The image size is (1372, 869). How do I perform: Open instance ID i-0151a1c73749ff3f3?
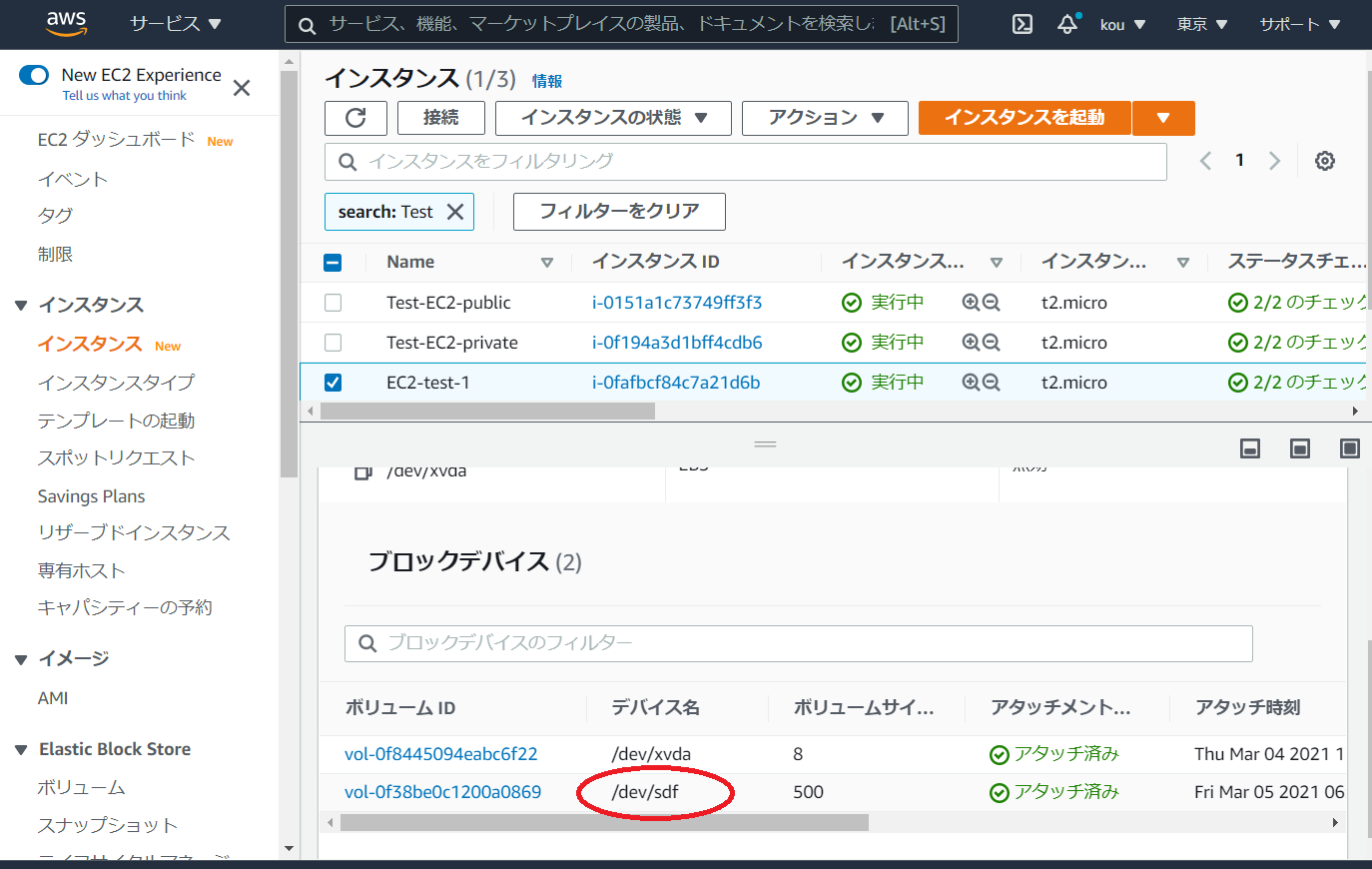(x=677, y=303)
